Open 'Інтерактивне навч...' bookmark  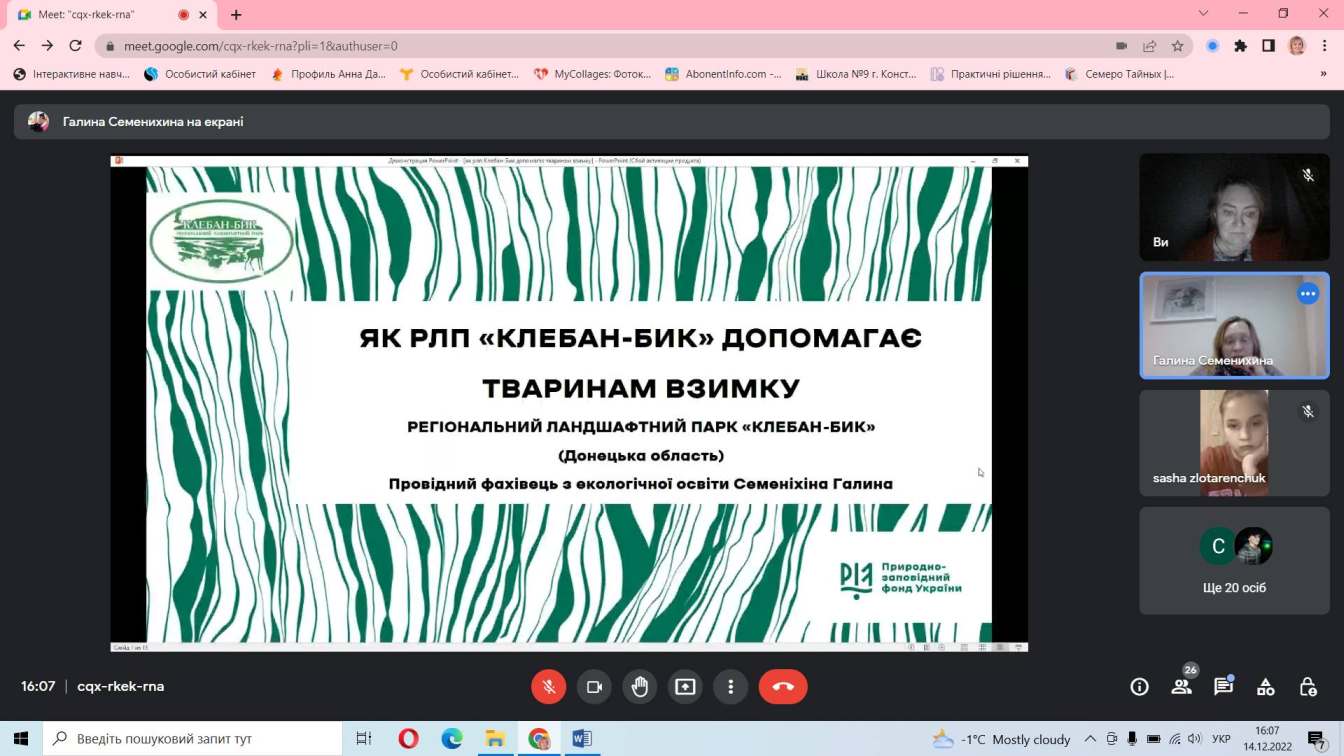click(72, 74)
